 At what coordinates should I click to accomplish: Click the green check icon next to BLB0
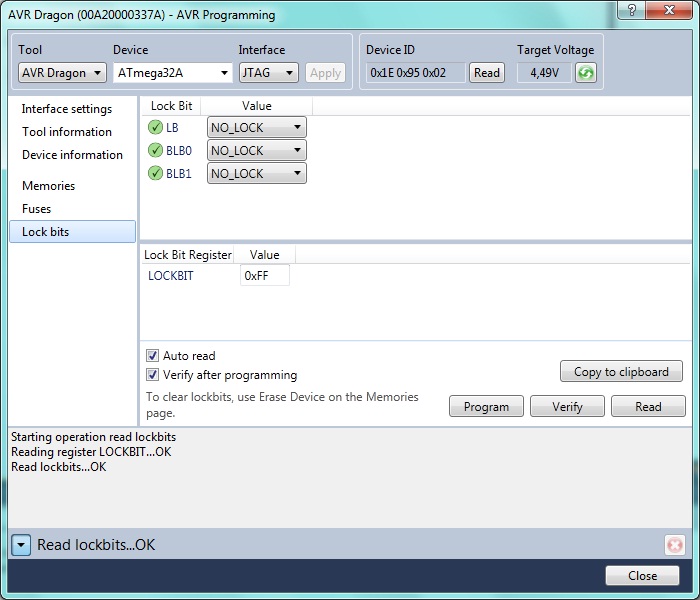pyautogui.click(x=155, y=150)
